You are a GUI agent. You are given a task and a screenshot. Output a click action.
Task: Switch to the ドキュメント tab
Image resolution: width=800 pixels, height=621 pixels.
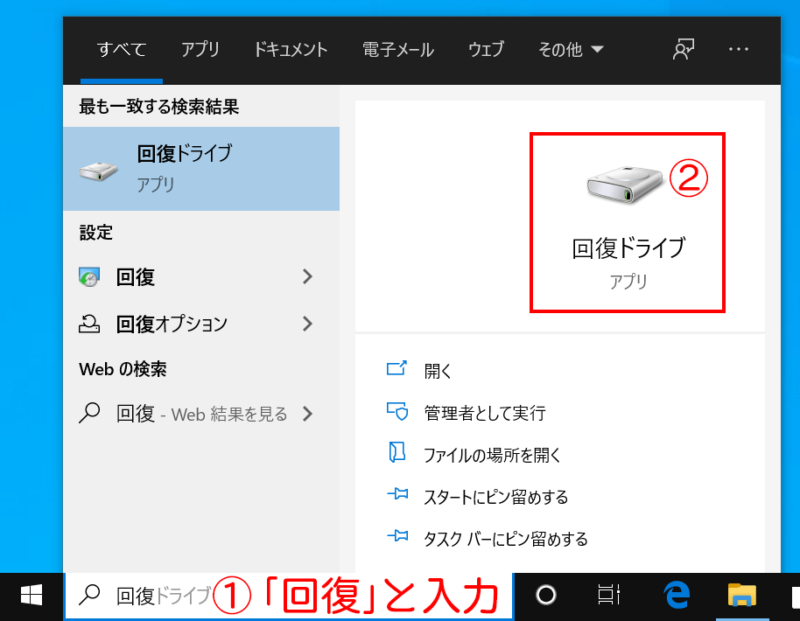tap(290, 49)
